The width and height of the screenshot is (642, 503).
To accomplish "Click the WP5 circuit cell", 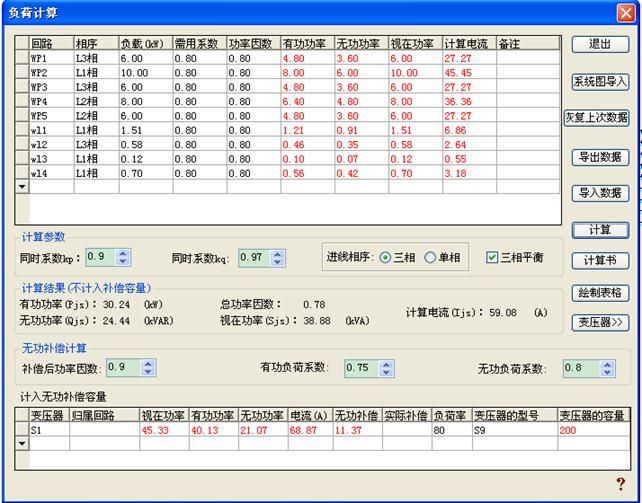I will click(x=52, y=116).
